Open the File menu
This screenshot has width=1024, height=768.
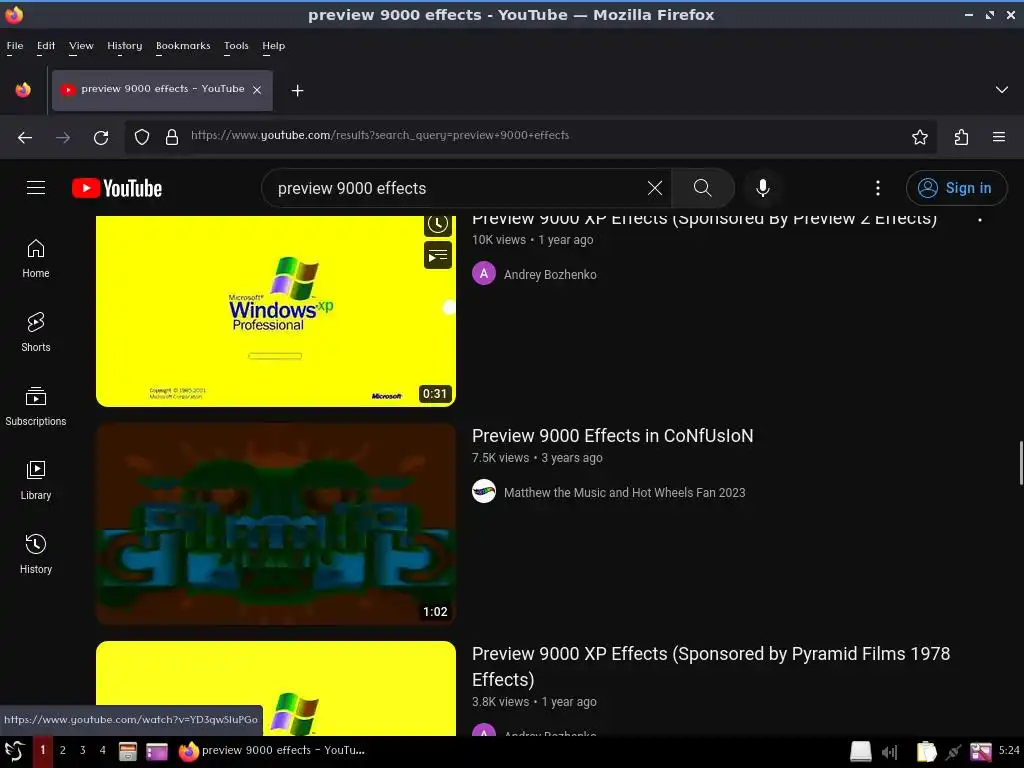[14, 46]
